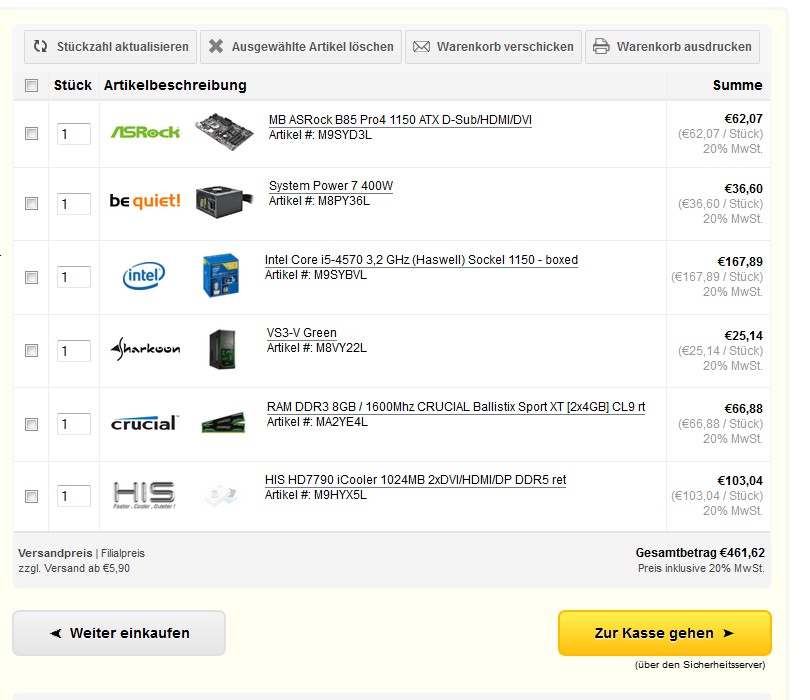This screenshot has height=700, width=810.
Task: Click Warenkorb ausdrucken button
Action: tap(672, 47)
